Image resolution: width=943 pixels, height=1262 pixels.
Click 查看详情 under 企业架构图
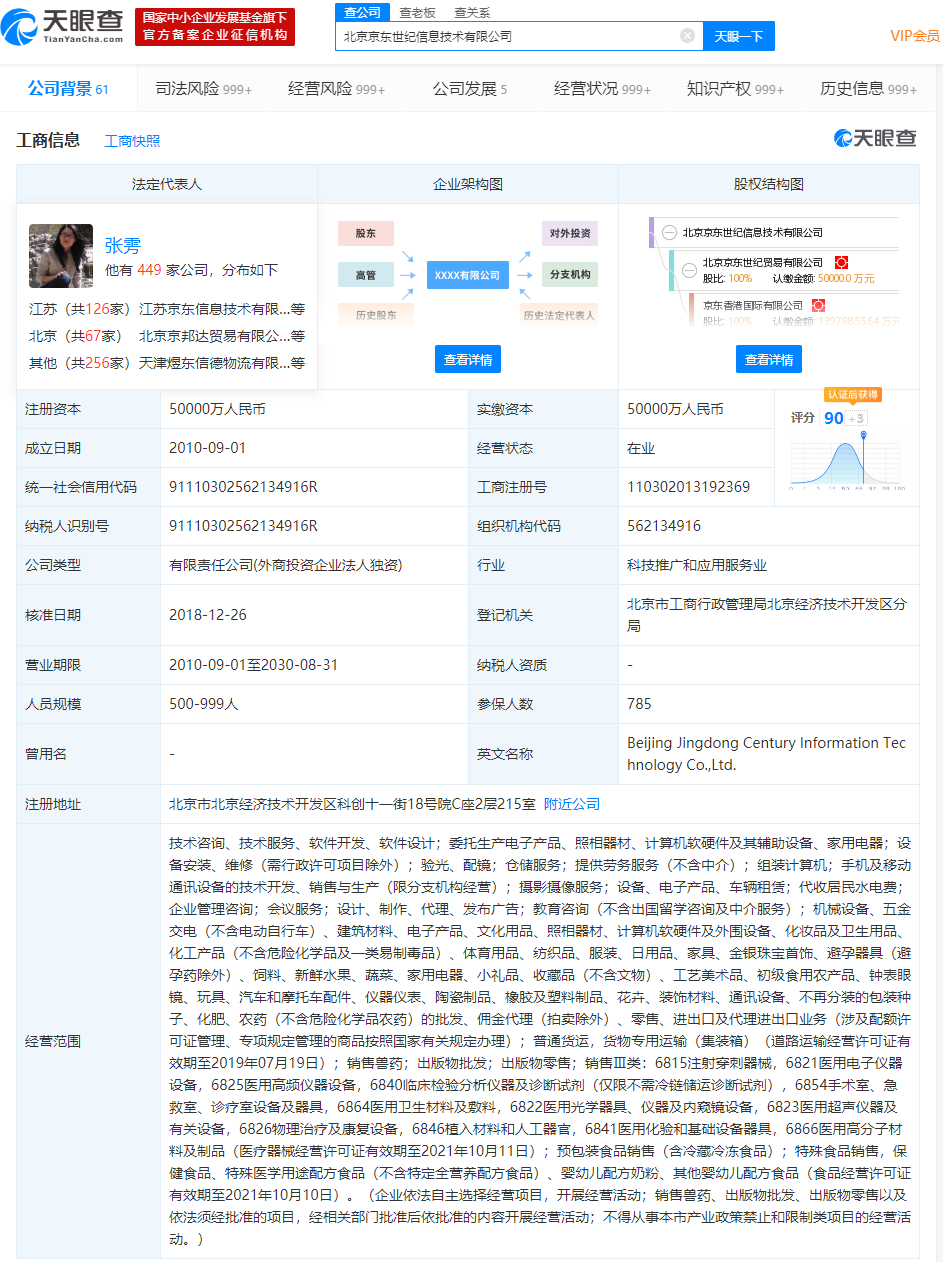click(x=468, y=360)
